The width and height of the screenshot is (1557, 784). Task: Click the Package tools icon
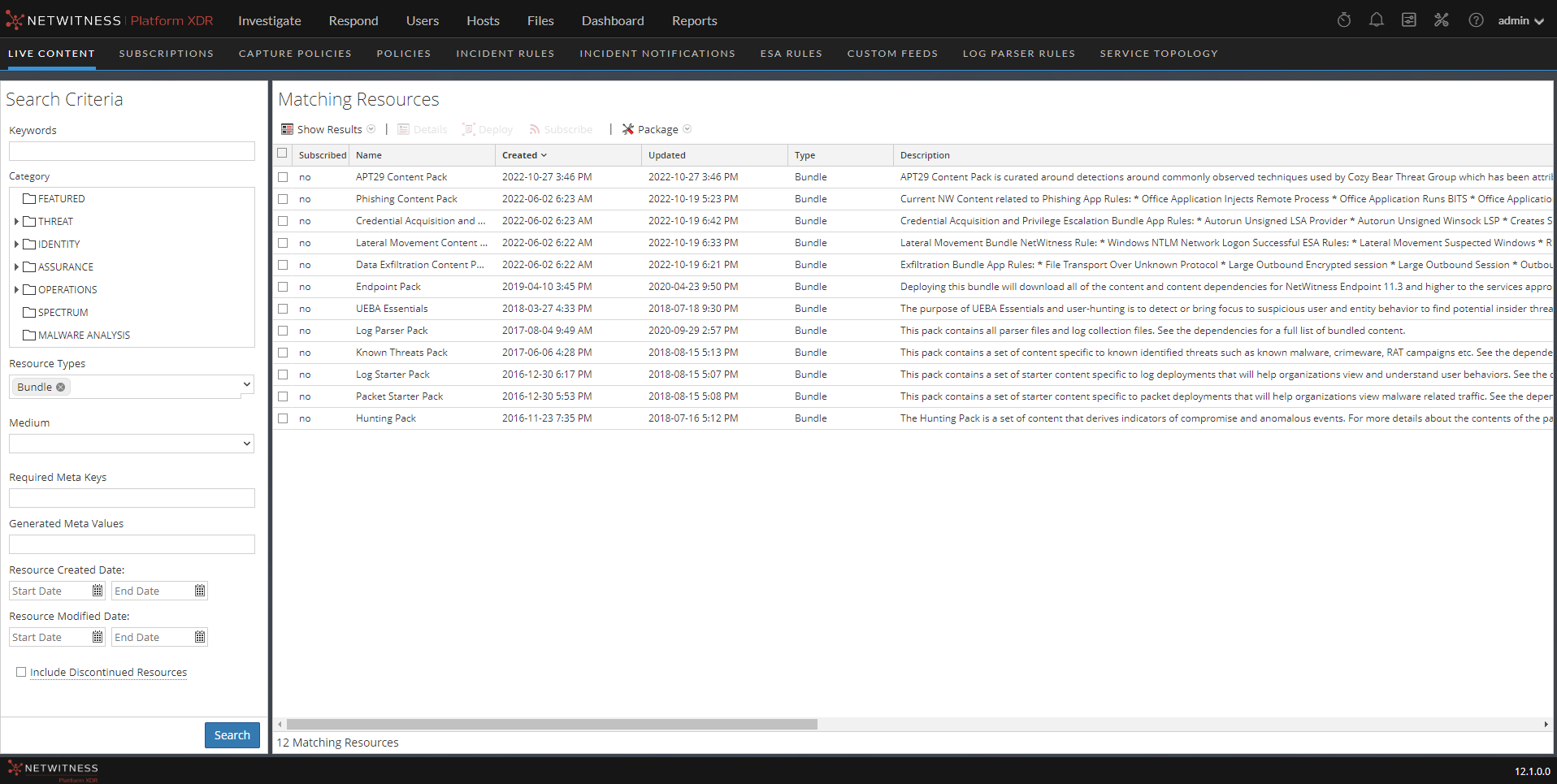[628, 129]
